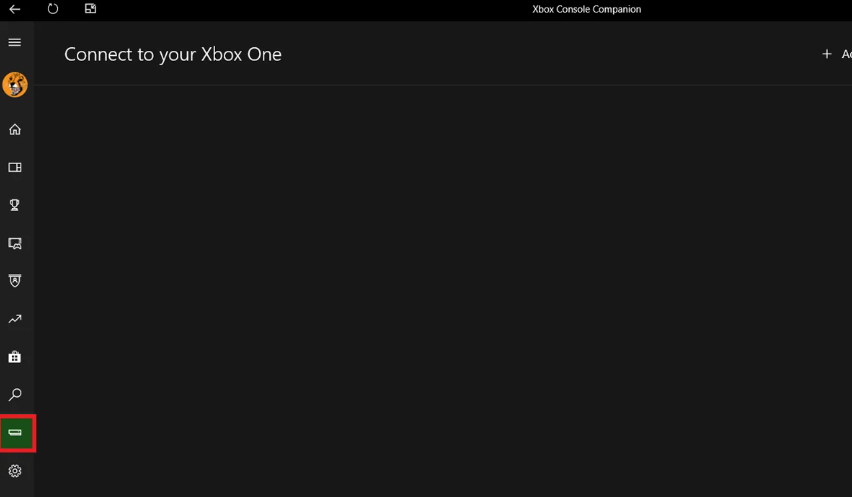Screen dimensions: 852x497
Task: Go back using the back arrow
Action: pos(15,9)
